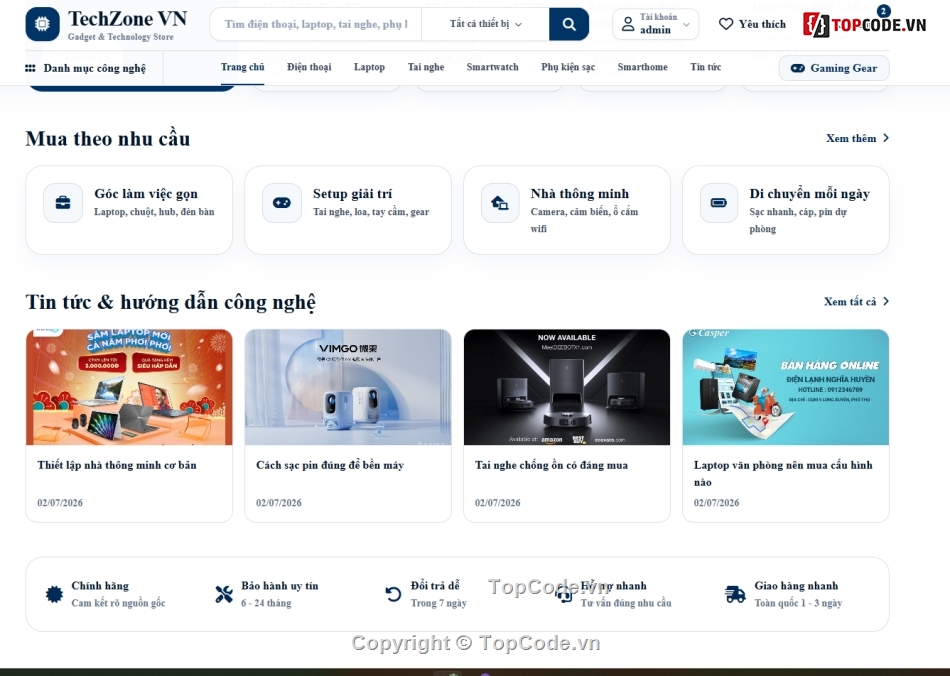The width and height of the screenshot is (950, 676).
Task: Click the Giao hàng nhanh text
Action: (x=796, y=586)
